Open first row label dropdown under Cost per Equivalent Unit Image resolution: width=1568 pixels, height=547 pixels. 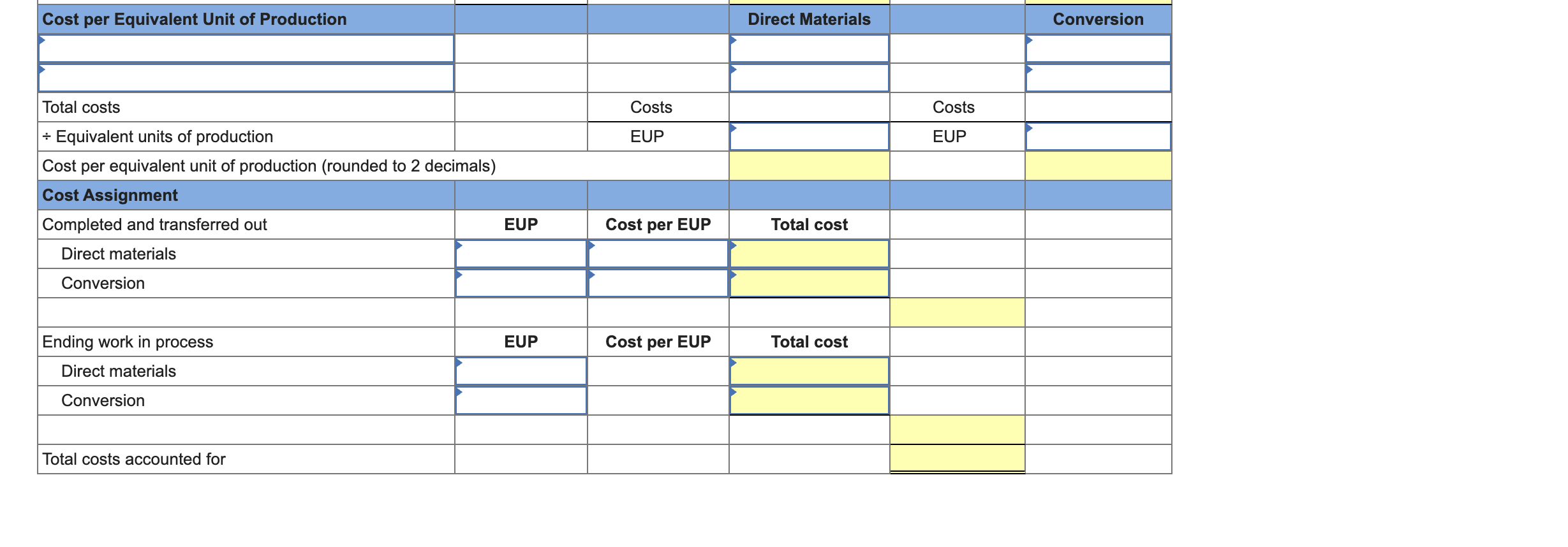click(x=246, y=48)
